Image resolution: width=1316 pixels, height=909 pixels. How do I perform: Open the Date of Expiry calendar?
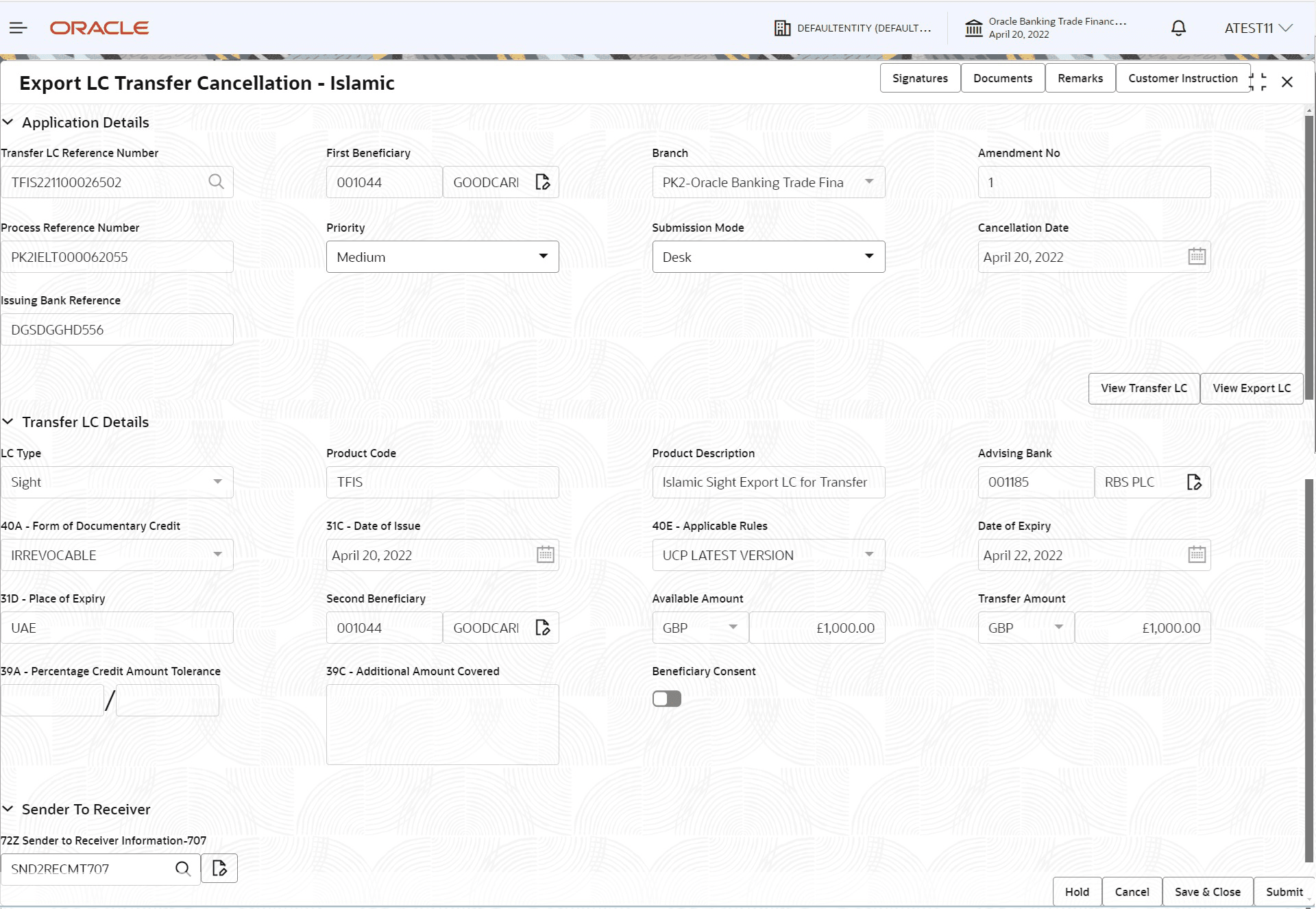[1196, 555]
